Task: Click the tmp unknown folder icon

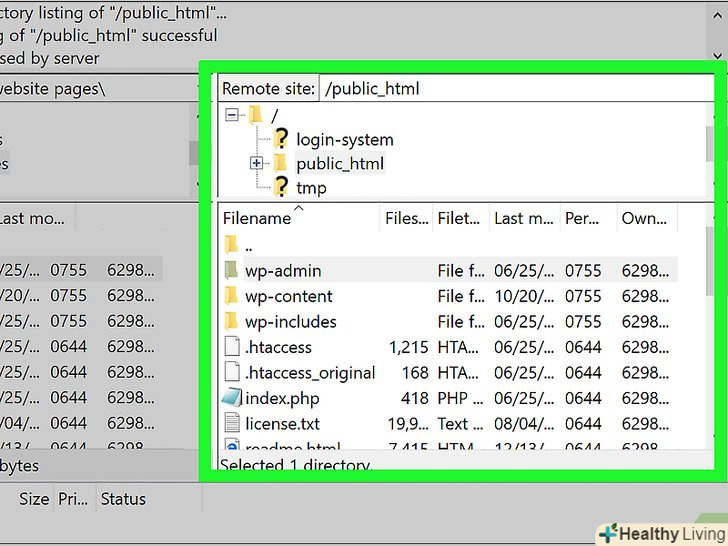Action: [x=280, y=187]
